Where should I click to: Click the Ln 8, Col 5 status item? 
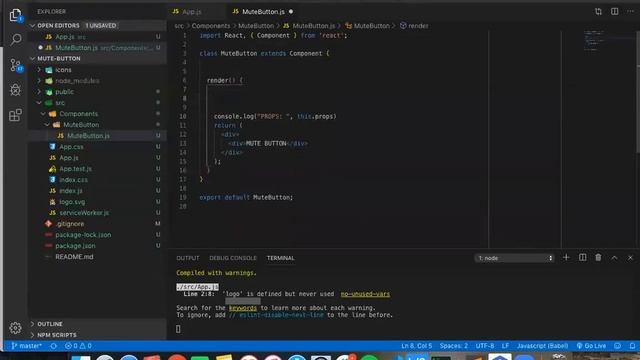[416, 346]
